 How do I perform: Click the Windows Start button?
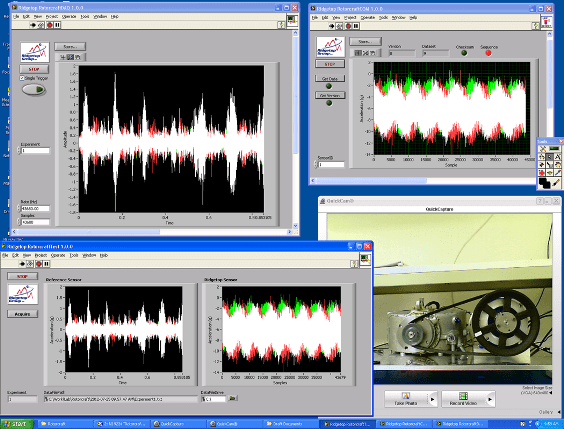17,424
